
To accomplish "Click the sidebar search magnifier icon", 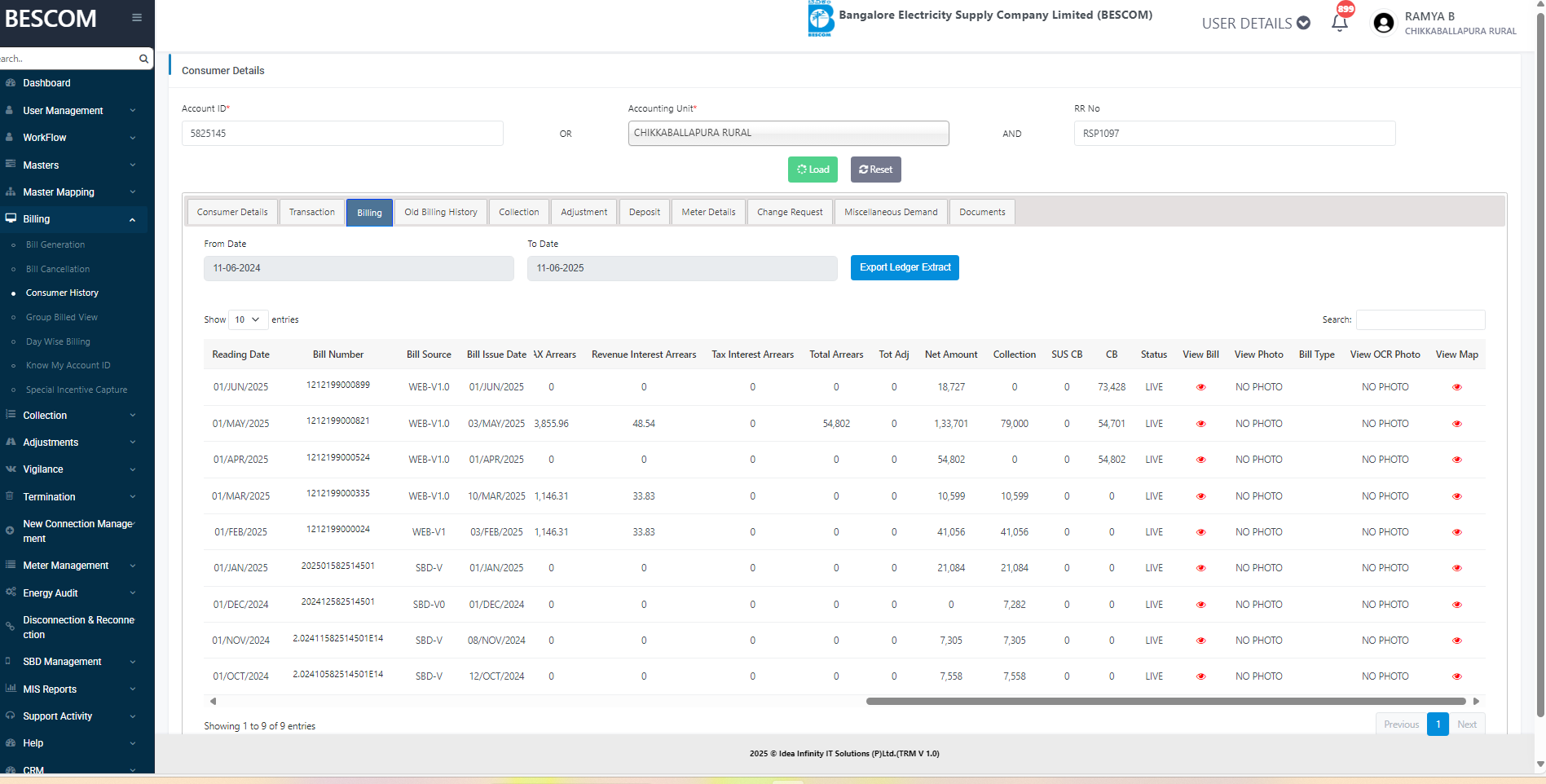I will coord(143,59).
